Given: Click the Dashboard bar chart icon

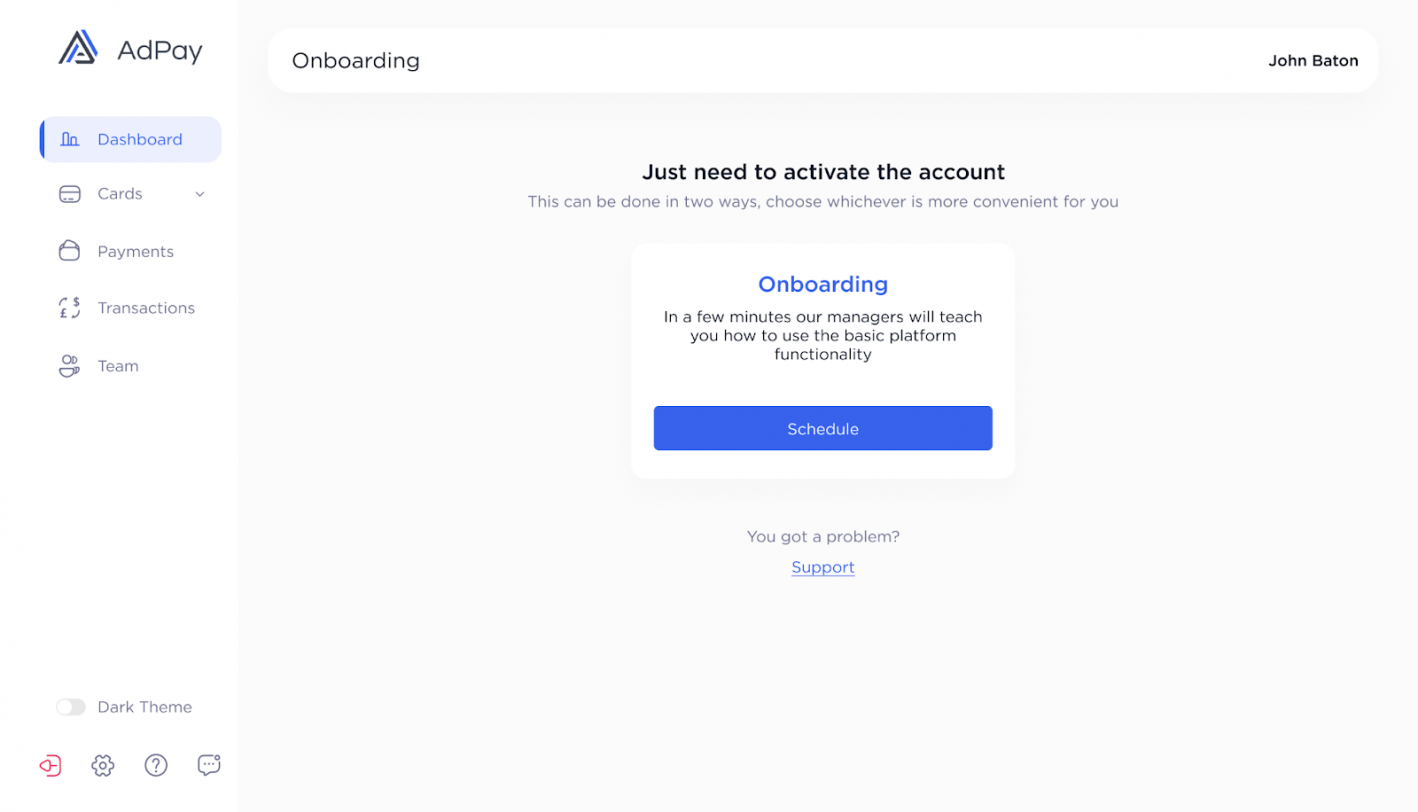Looking at the screenshot, I should pos(69,139).
